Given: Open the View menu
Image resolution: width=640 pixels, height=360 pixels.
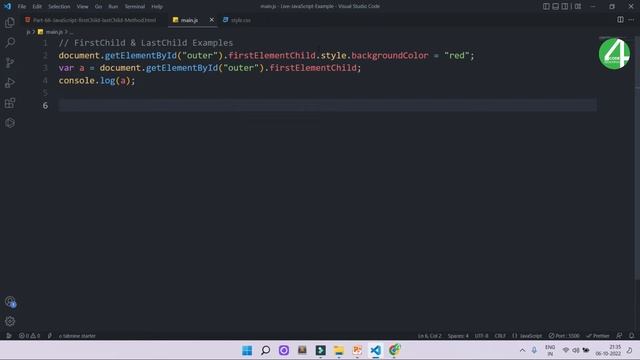Looking at the screenshot, I should click(82, 7).
